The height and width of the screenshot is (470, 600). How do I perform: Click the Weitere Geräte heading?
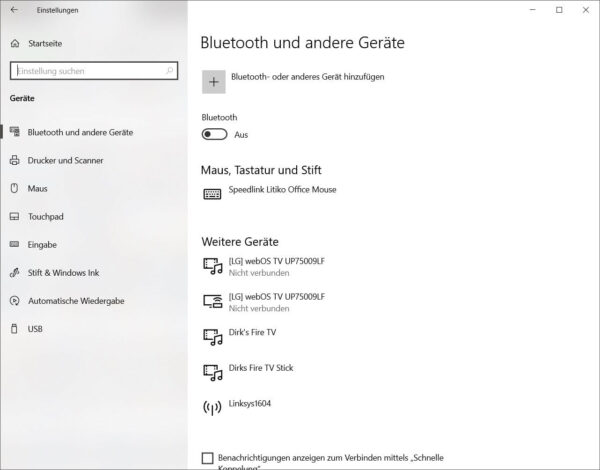pos(240,242)
